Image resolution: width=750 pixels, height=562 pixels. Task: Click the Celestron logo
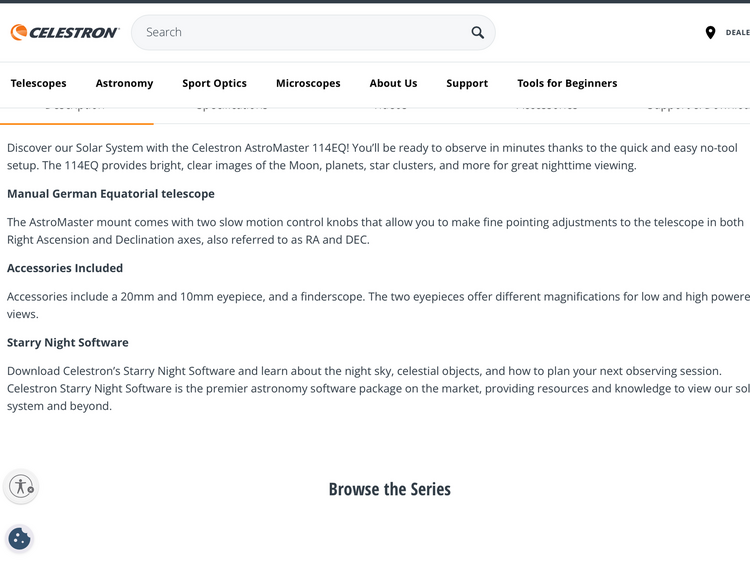(x=65, y=32)
